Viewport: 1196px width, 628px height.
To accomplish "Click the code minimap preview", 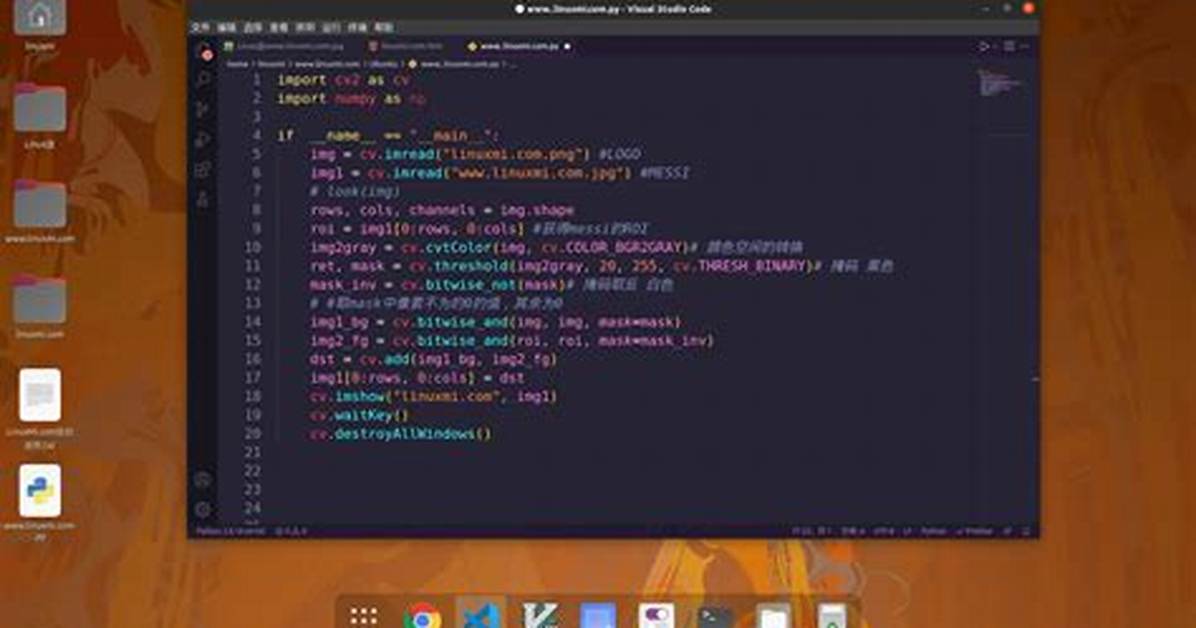I will pos(1000,83).
